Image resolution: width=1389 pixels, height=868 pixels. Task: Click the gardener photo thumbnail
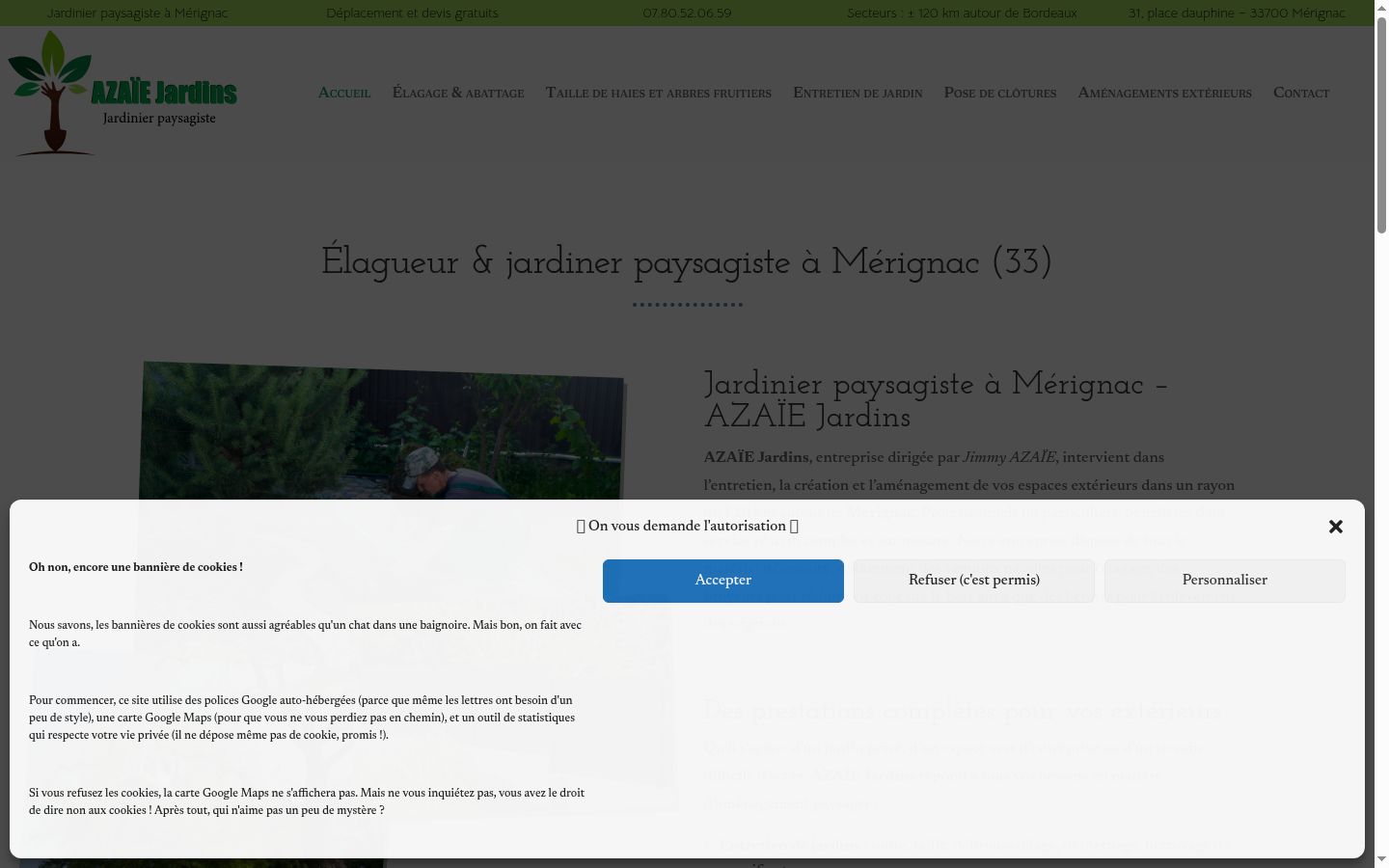coord(383,431)
